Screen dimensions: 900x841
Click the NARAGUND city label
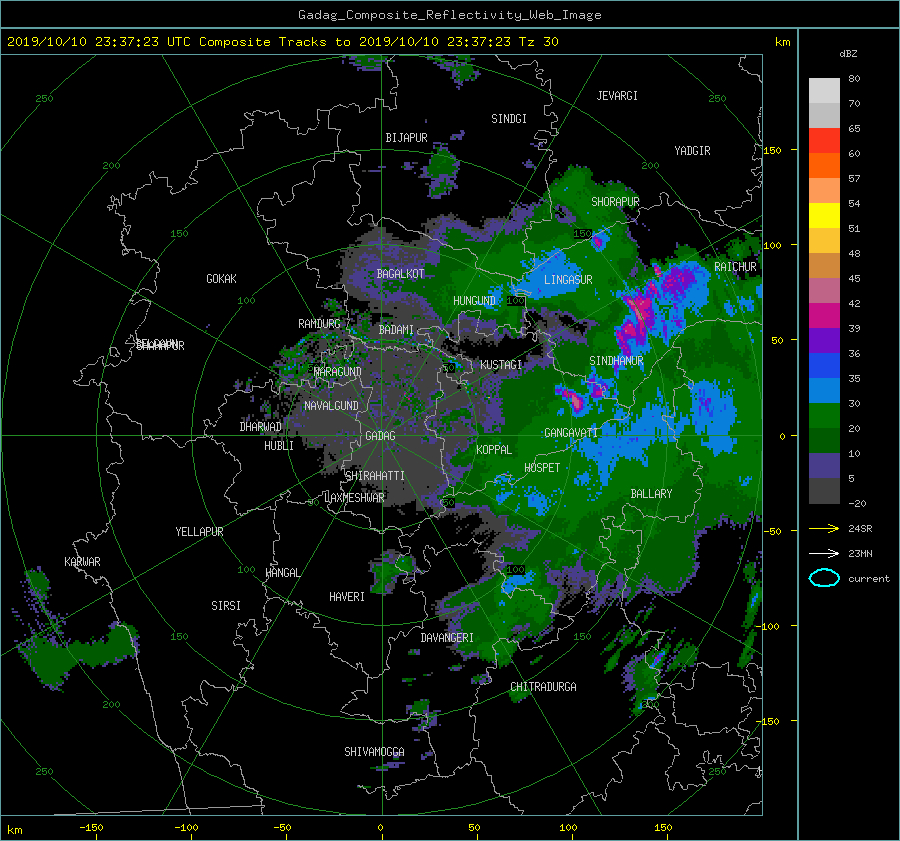pos(338,372)
